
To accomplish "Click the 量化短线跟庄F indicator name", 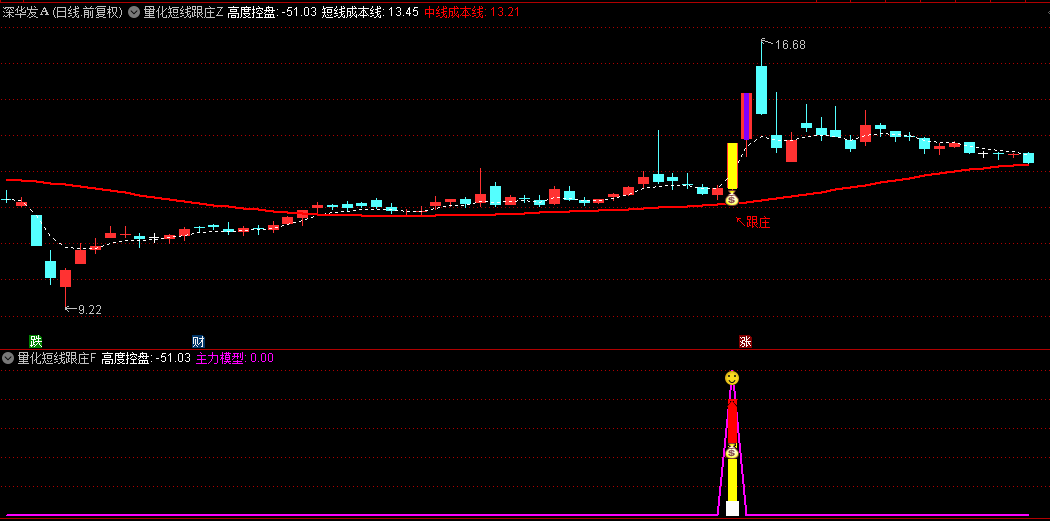I will 58,358.
